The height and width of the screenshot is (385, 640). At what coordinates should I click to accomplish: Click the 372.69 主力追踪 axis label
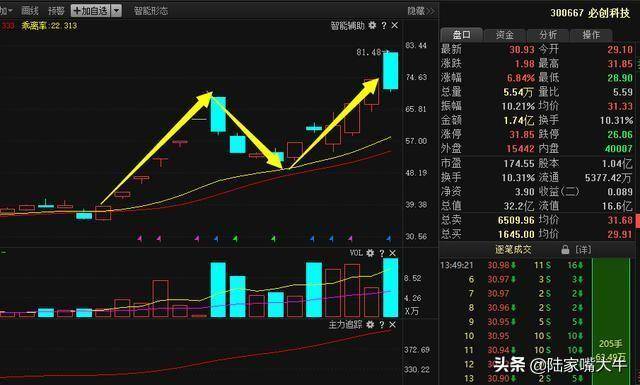click(x=417, y=350)
